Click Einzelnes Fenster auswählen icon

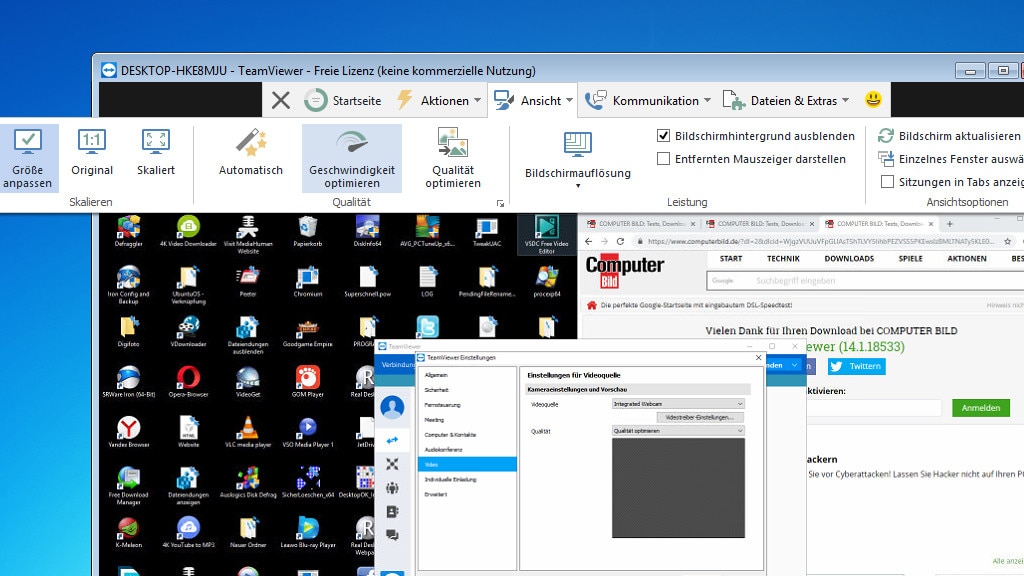(x=886, y=159)
